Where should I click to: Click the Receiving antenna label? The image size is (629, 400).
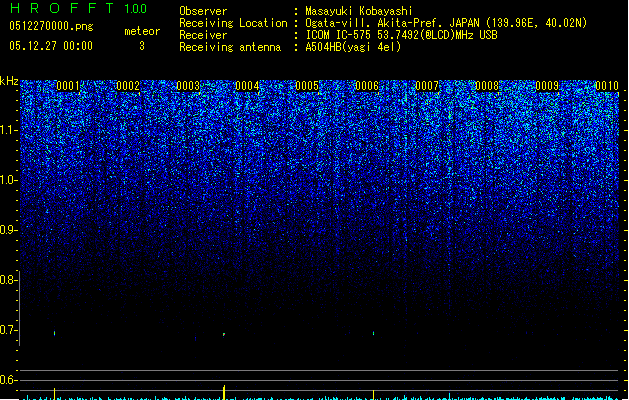click(230, 47)
